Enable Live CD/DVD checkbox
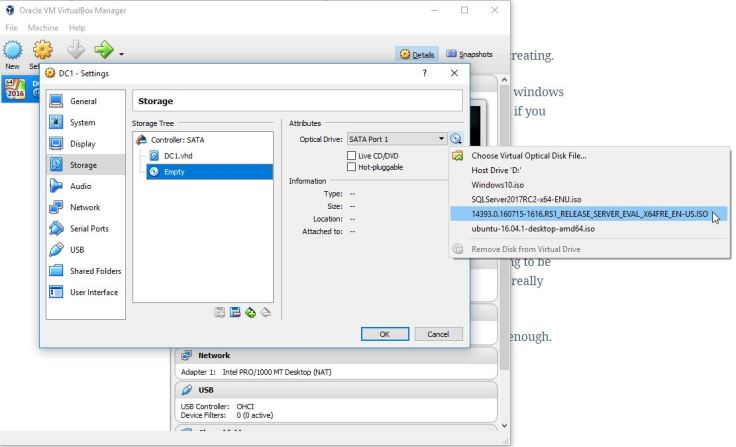736x447 pixels. pos(351,155)
